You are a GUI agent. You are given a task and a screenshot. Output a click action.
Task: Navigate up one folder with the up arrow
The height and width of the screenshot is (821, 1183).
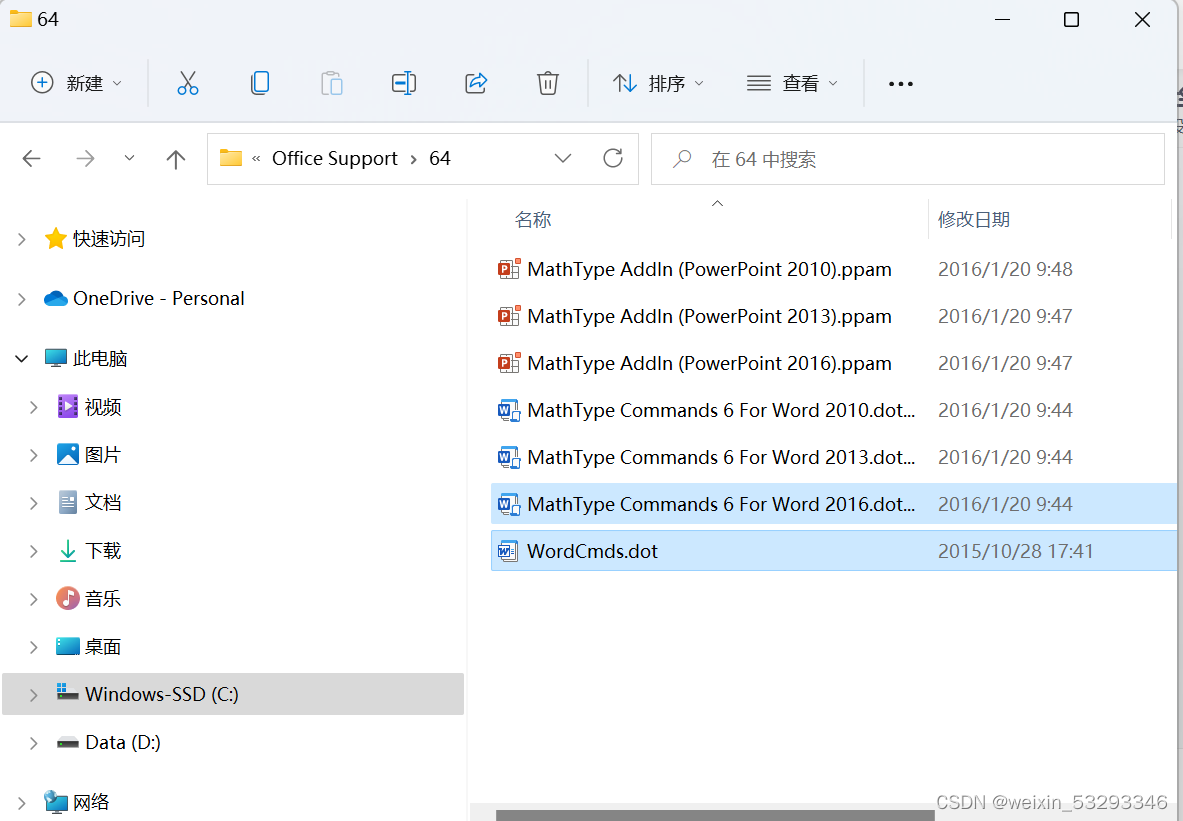point(175,158)
